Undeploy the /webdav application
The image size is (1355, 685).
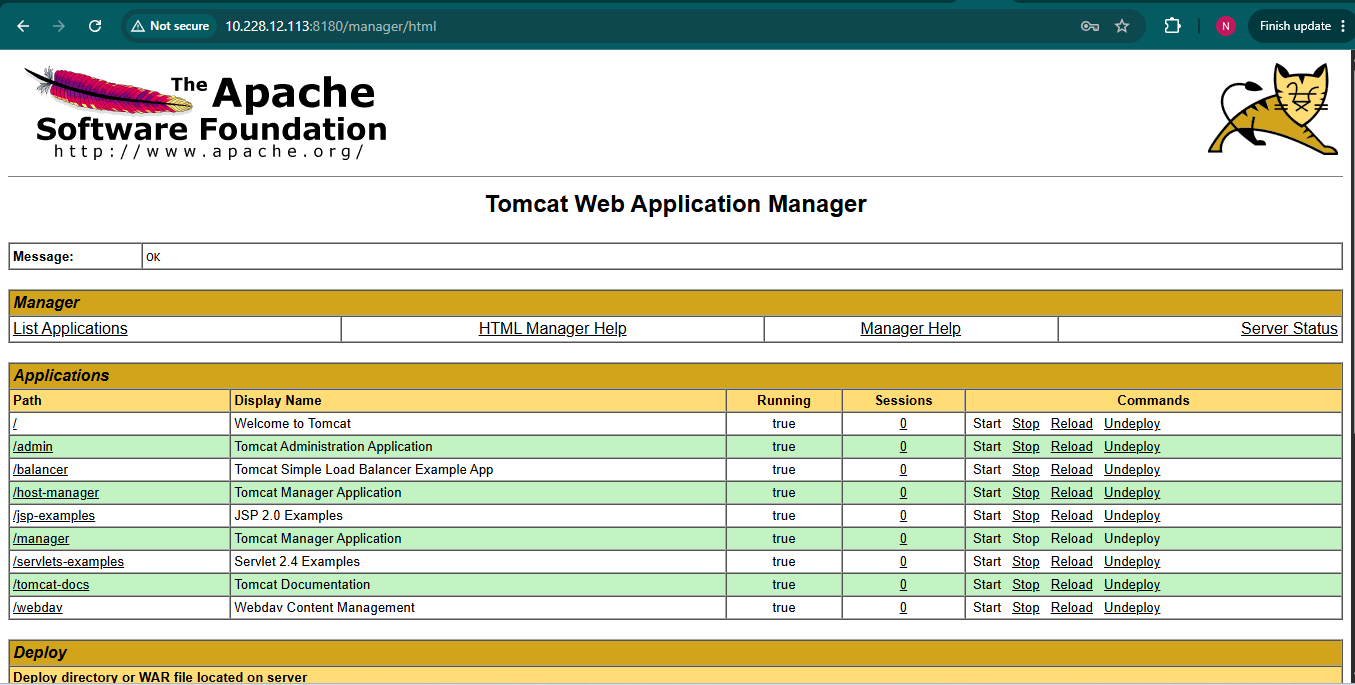pyautogui.click(x=1132, y=608)
